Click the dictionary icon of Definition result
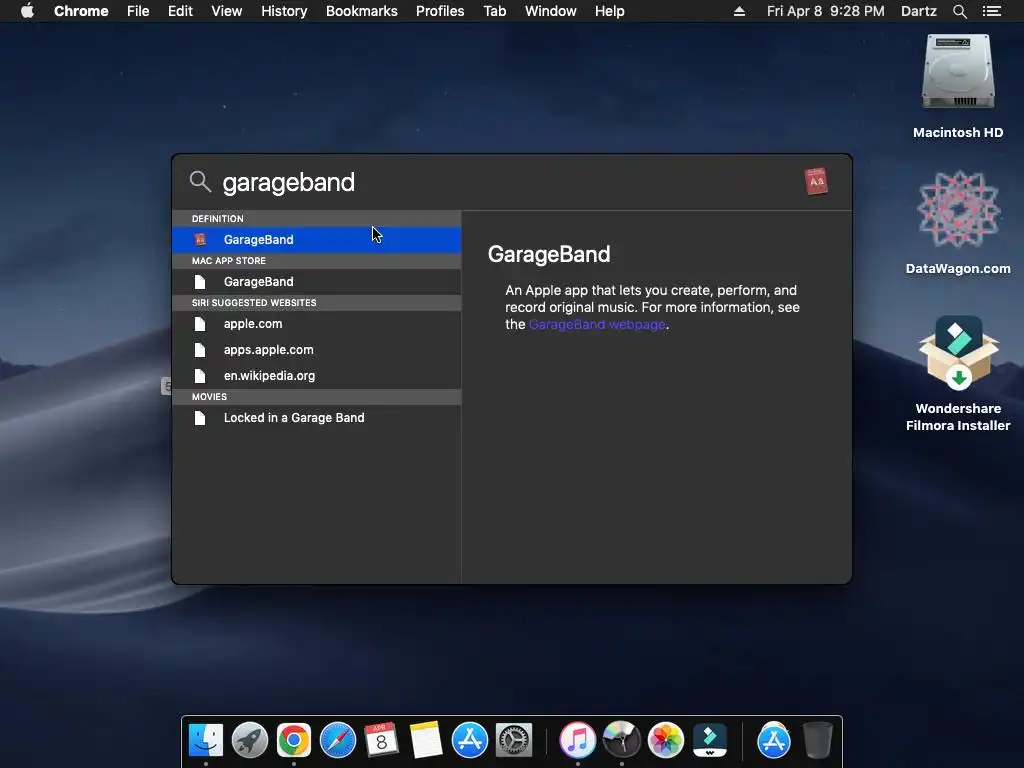The image size is (1024, 768). tap(200, 240)
